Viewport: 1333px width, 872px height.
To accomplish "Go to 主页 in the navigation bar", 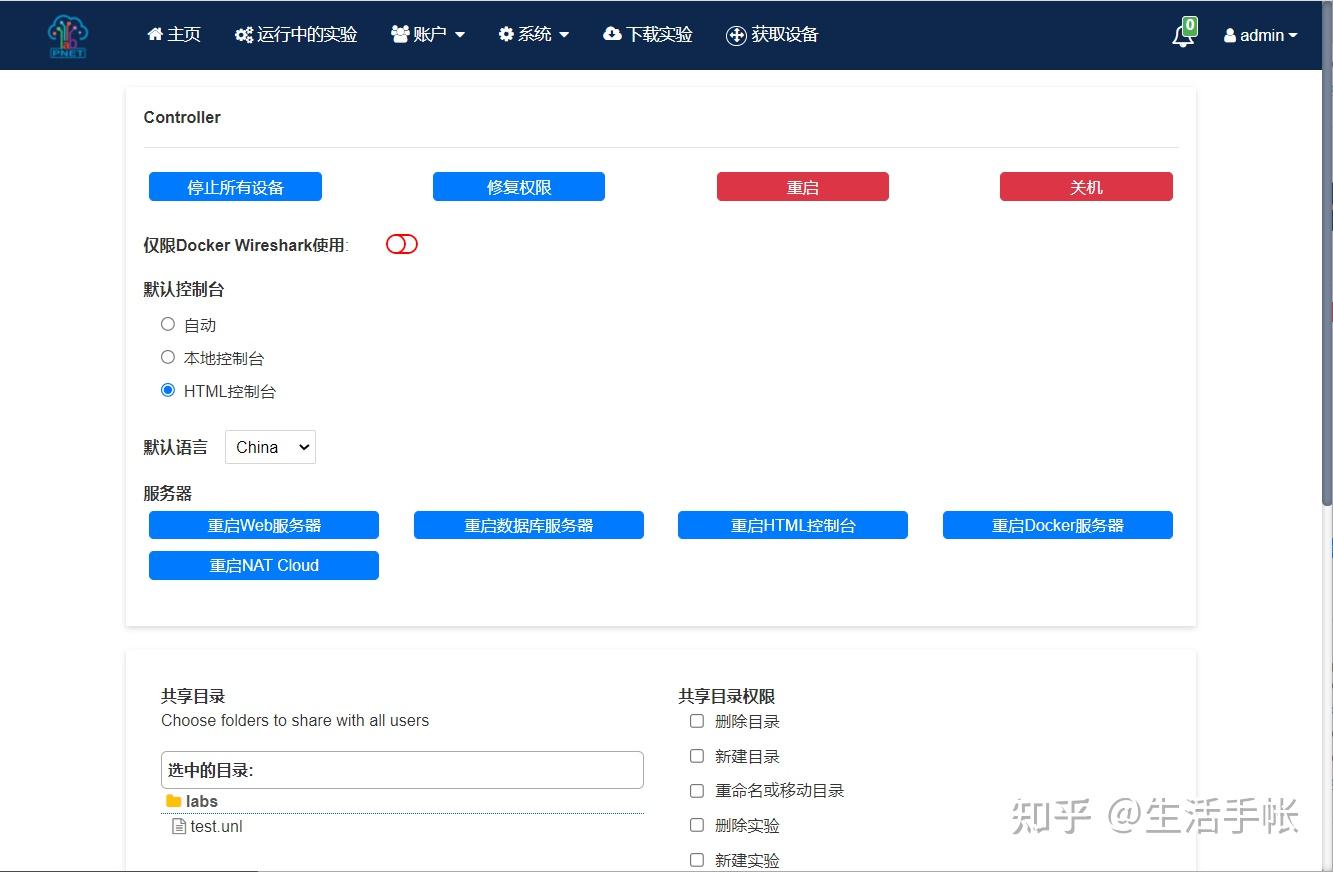I will coord(172,33).
